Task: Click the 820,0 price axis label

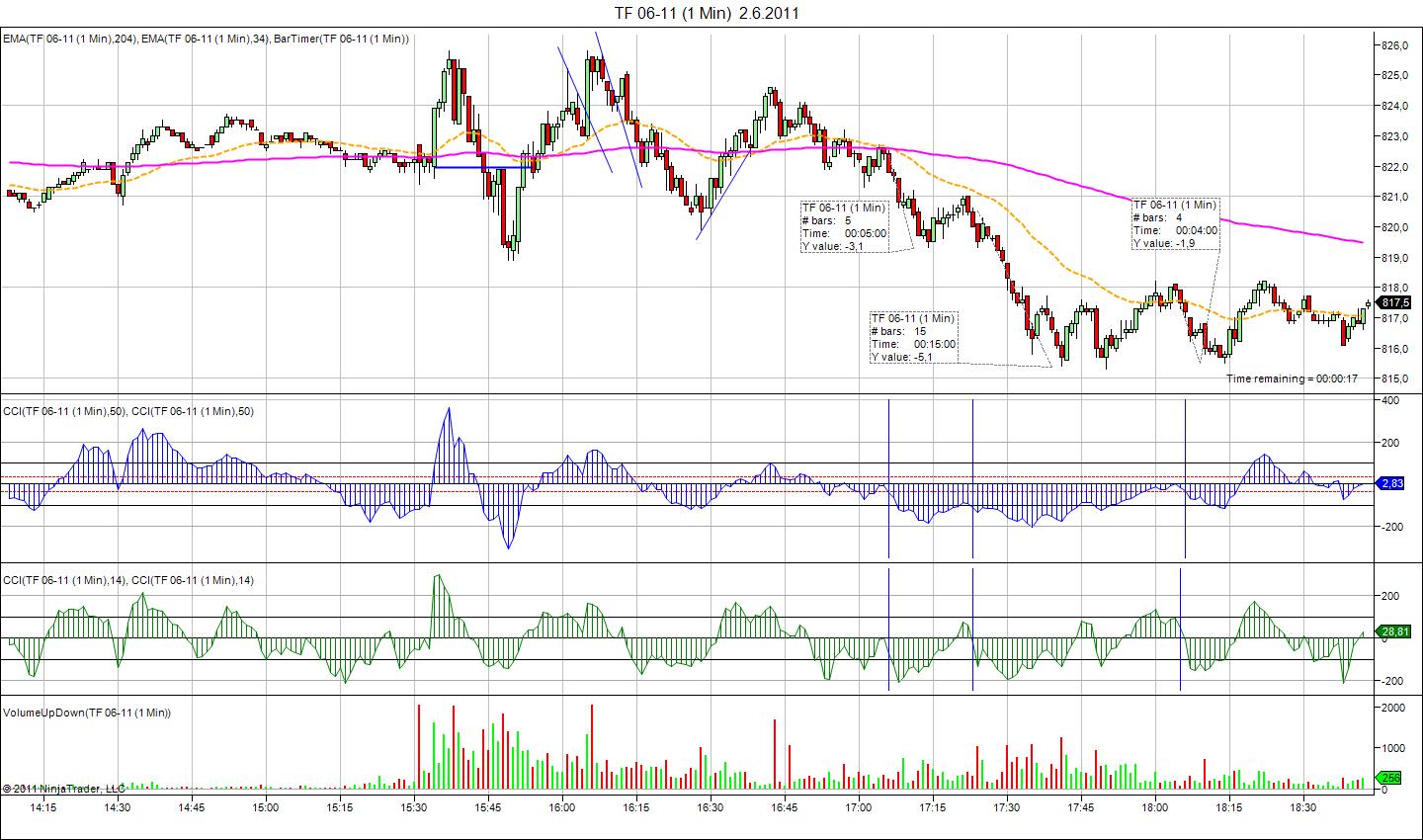Action: pyautogui.click(x=1394, y=227)
